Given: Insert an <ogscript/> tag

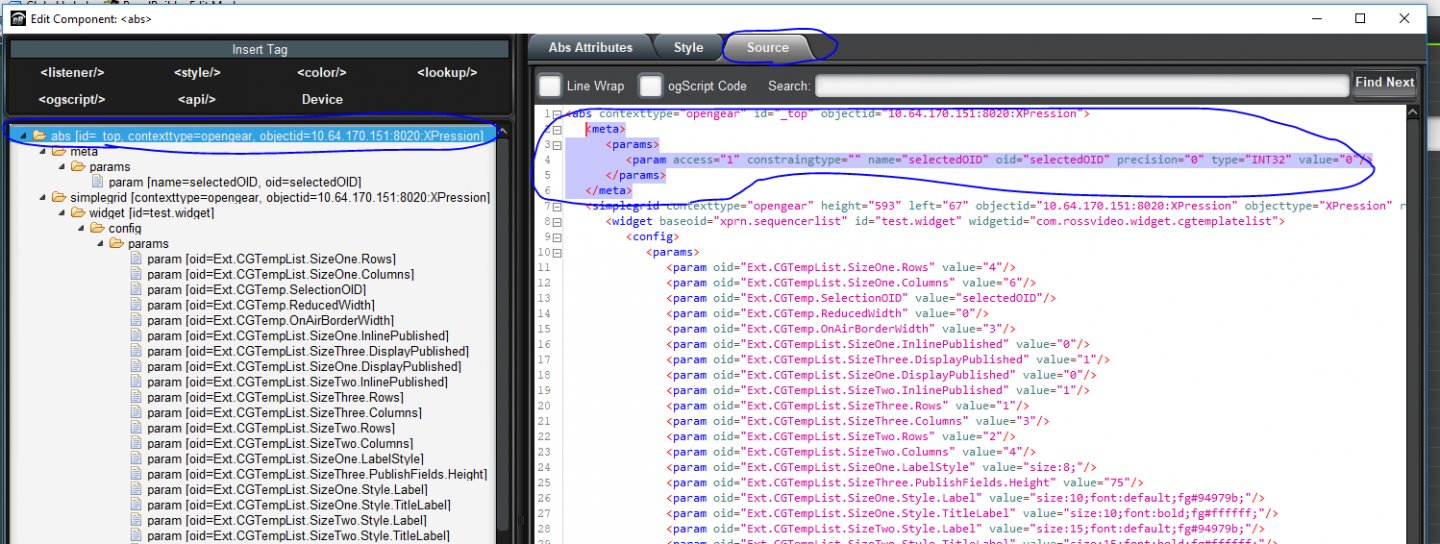Looking at the screenshot, I should [x=72, y=99].
